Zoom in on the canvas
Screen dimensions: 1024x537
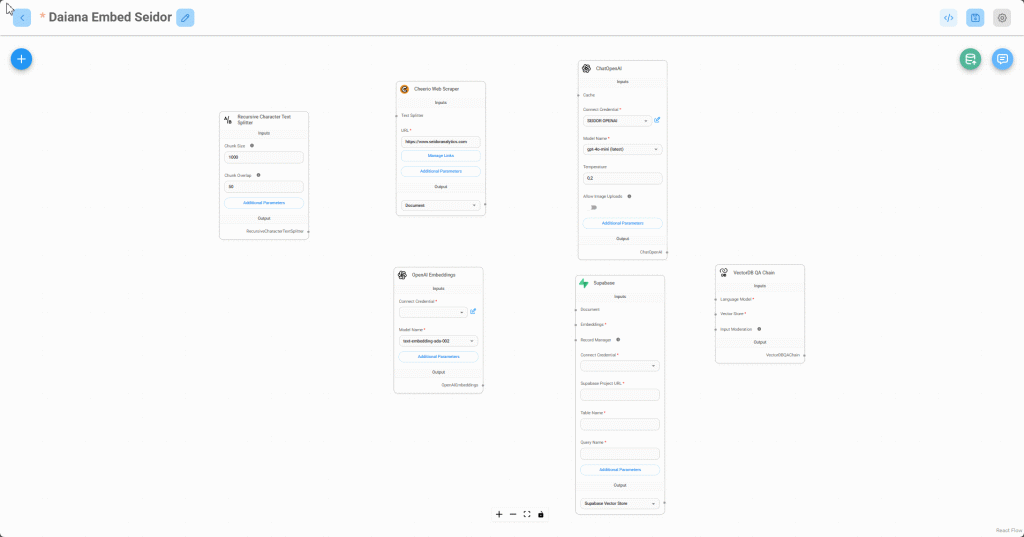pyautogui.click(x=499, y=514)
